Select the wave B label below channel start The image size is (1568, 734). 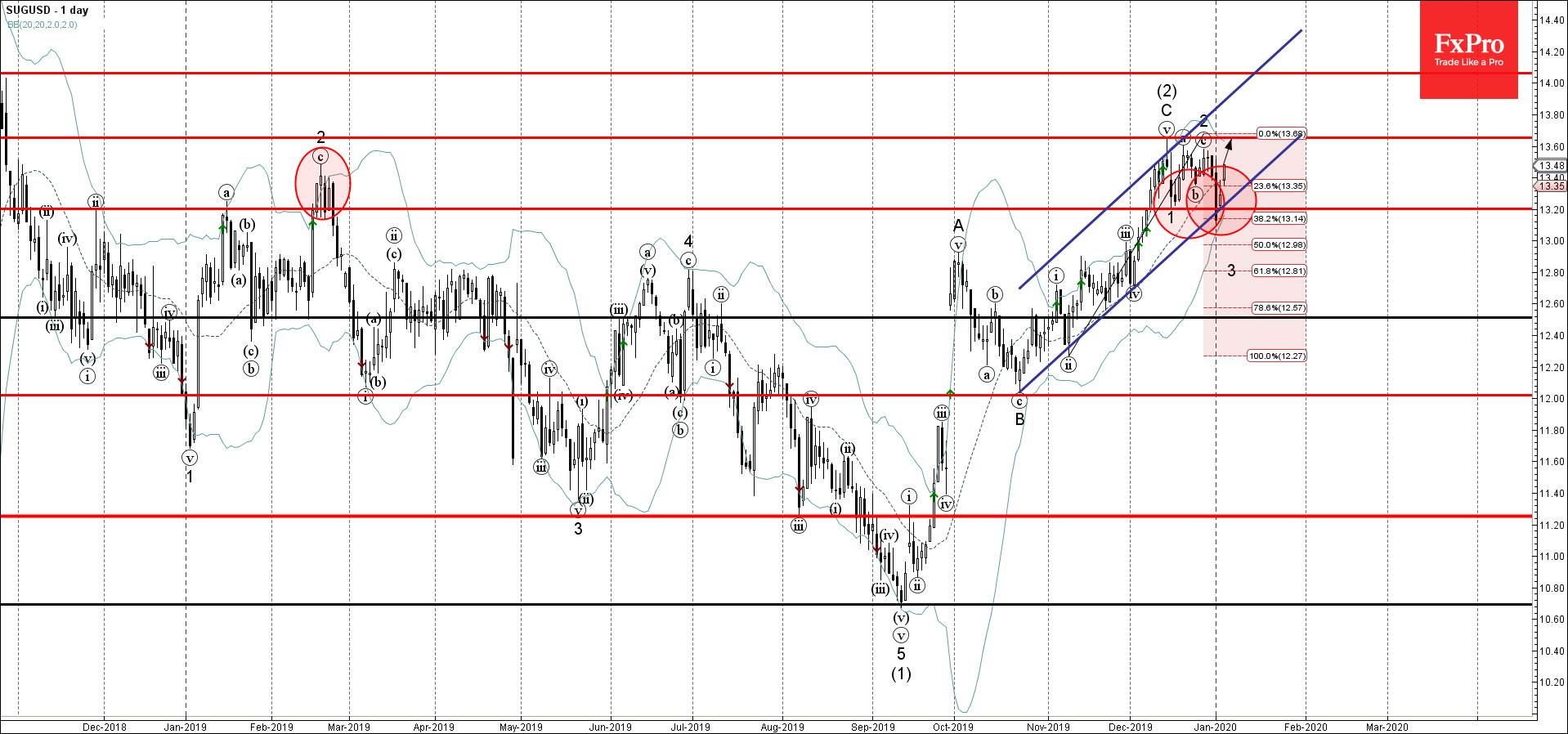pyautogui.click(x=1019, y=419)
